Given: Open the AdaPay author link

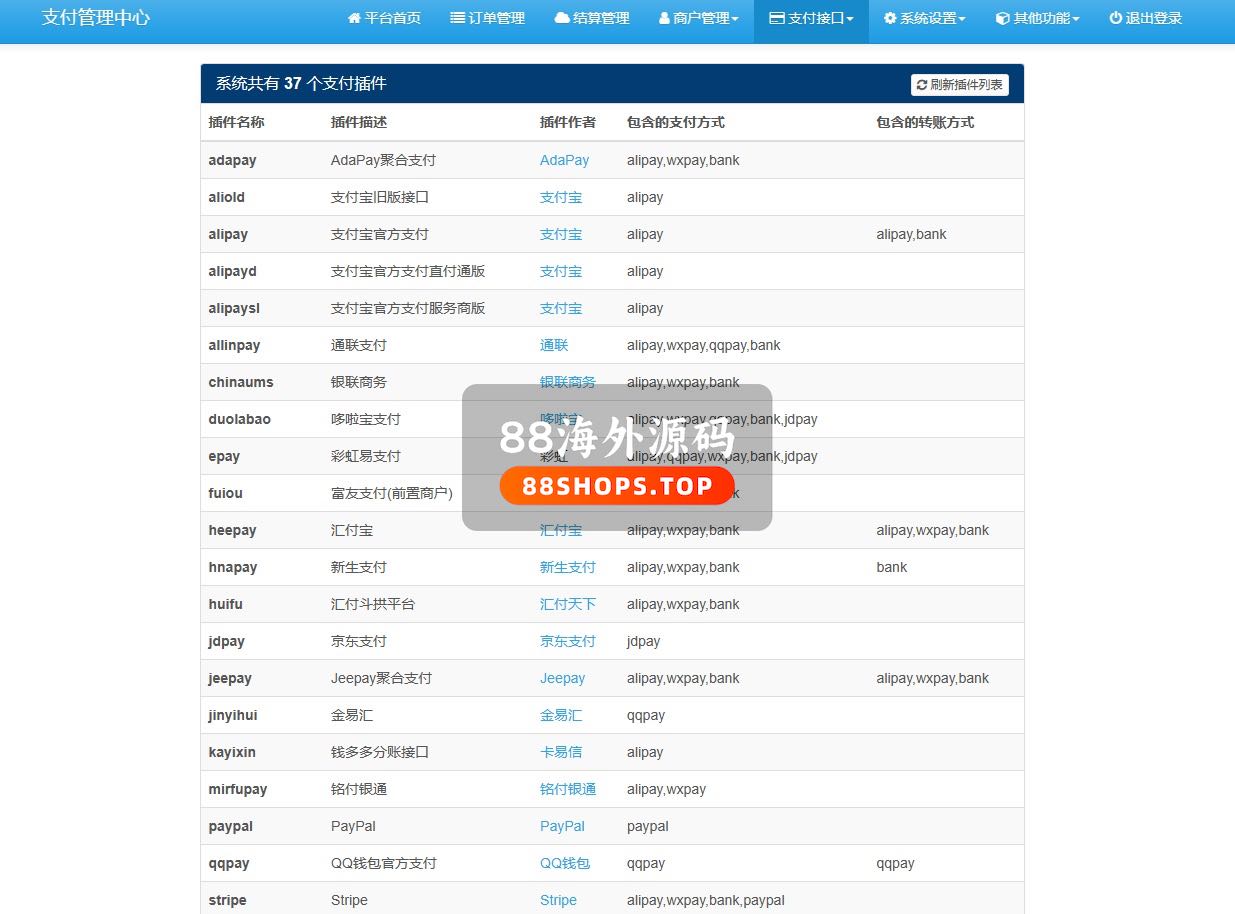Looking at the screenshot, I should pyautogui.click(x=564, y=160).
